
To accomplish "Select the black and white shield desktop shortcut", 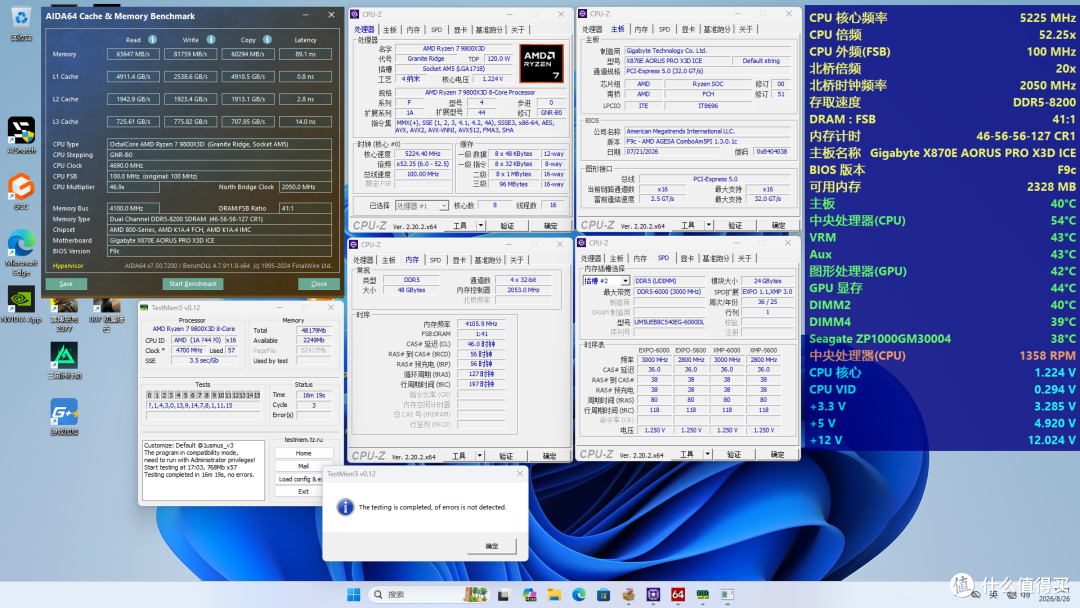I will (21, 134).
